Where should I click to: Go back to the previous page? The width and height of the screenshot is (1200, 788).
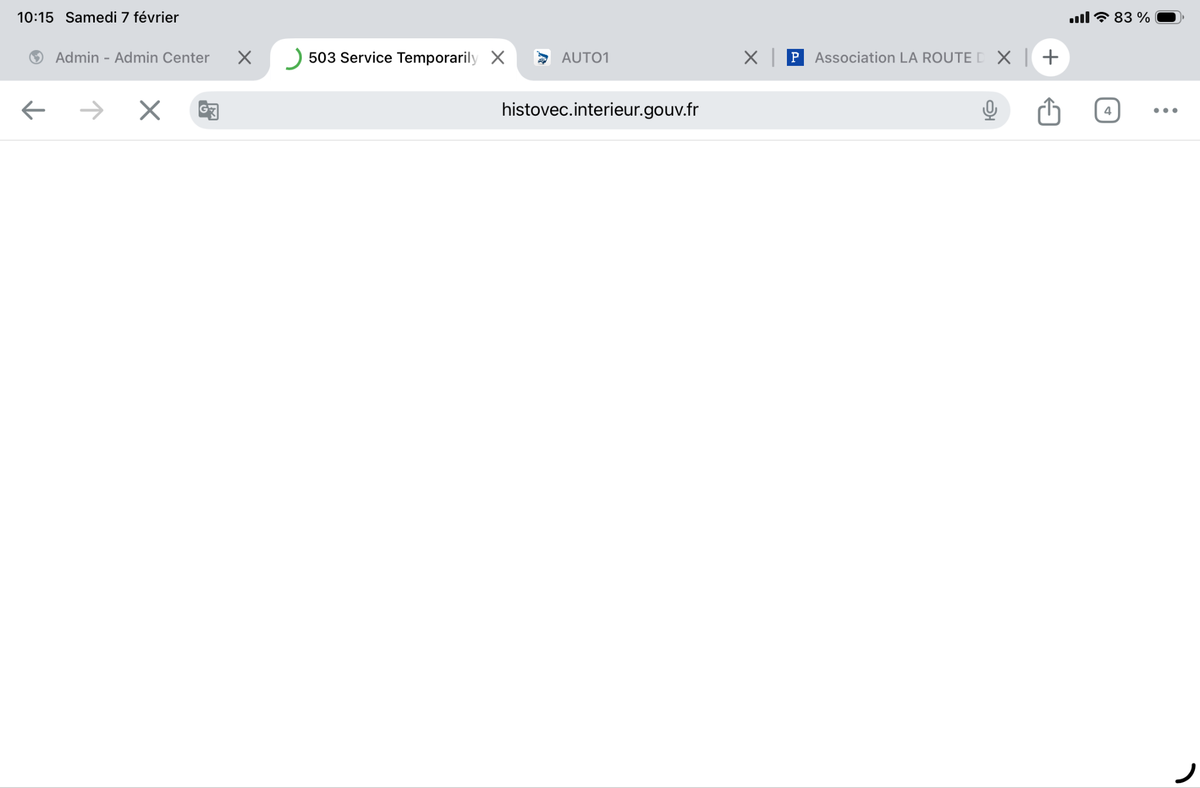tap(33, 110)
